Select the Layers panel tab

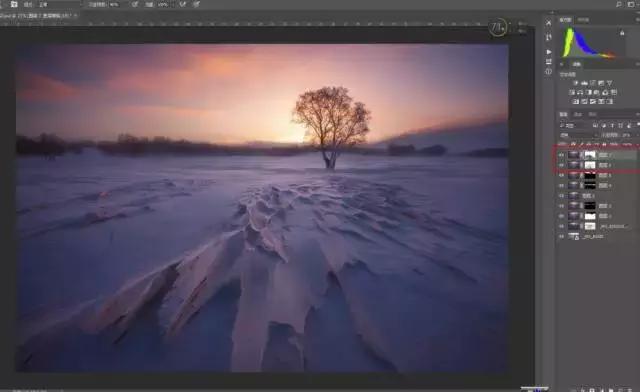click(x=563, y=114)
